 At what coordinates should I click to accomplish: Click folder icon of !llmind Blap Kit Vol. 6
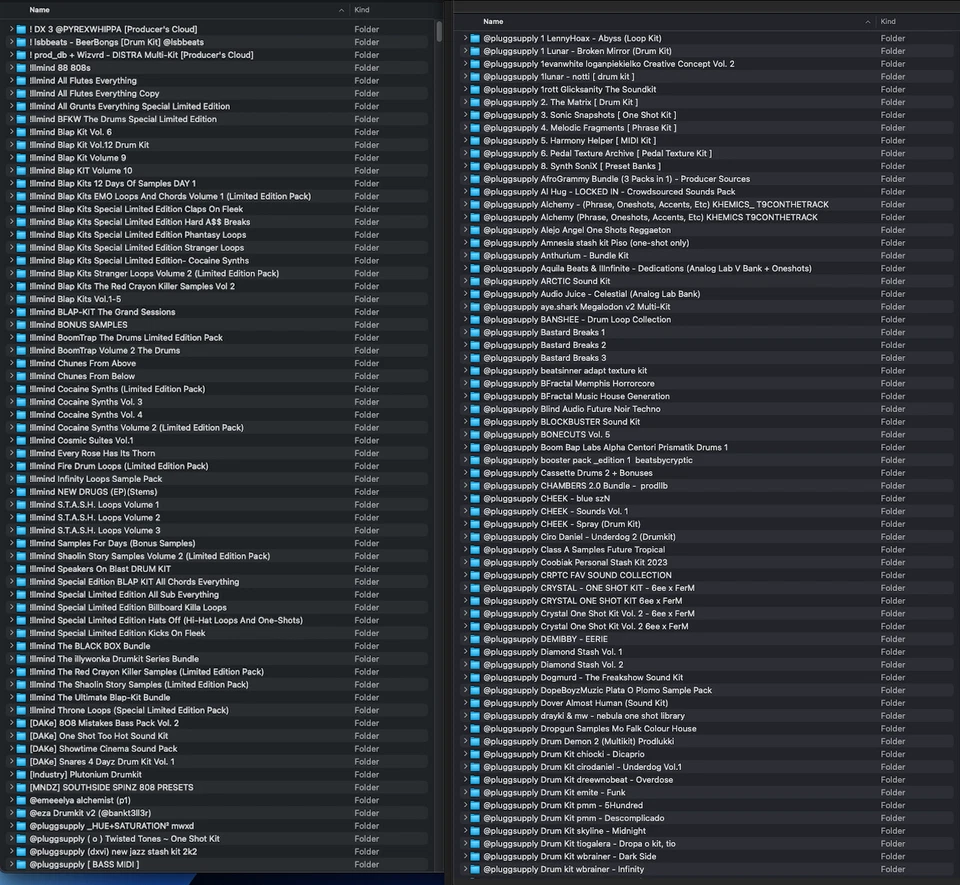click(x=21, y=132)
